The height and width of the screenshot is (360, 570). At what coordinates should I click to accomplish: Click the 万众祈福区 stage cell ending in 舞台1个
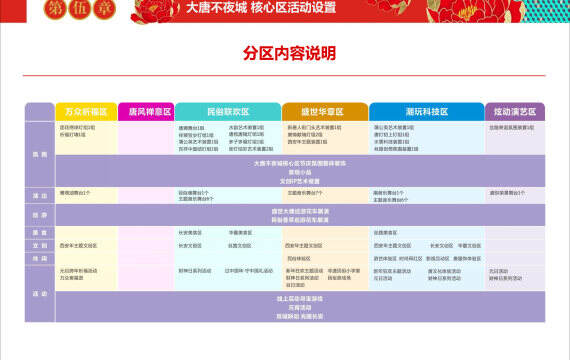click(x=75, y=193)
